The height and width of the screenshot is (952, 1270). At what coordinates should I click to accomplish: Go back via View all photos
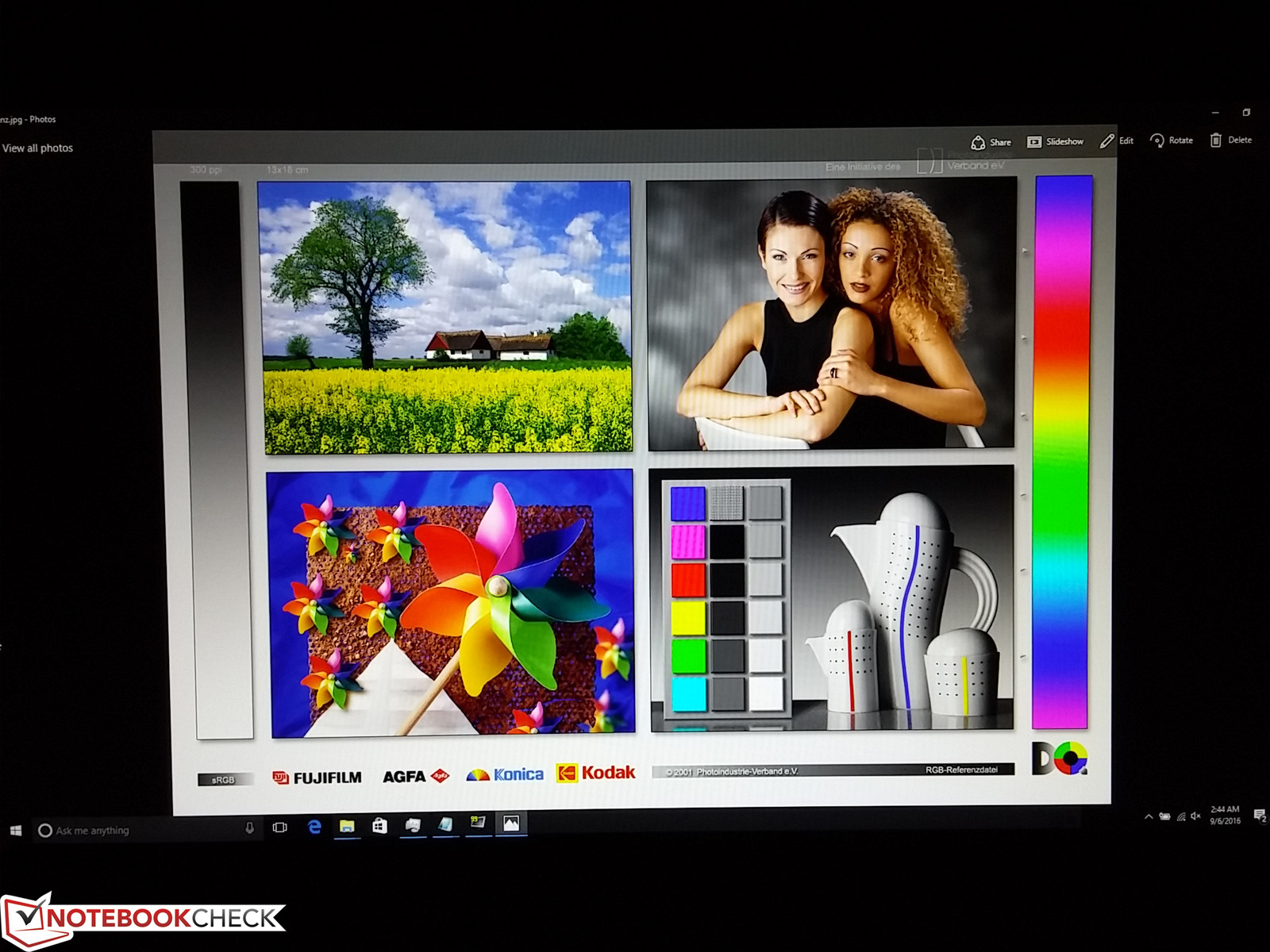point(37,148)
